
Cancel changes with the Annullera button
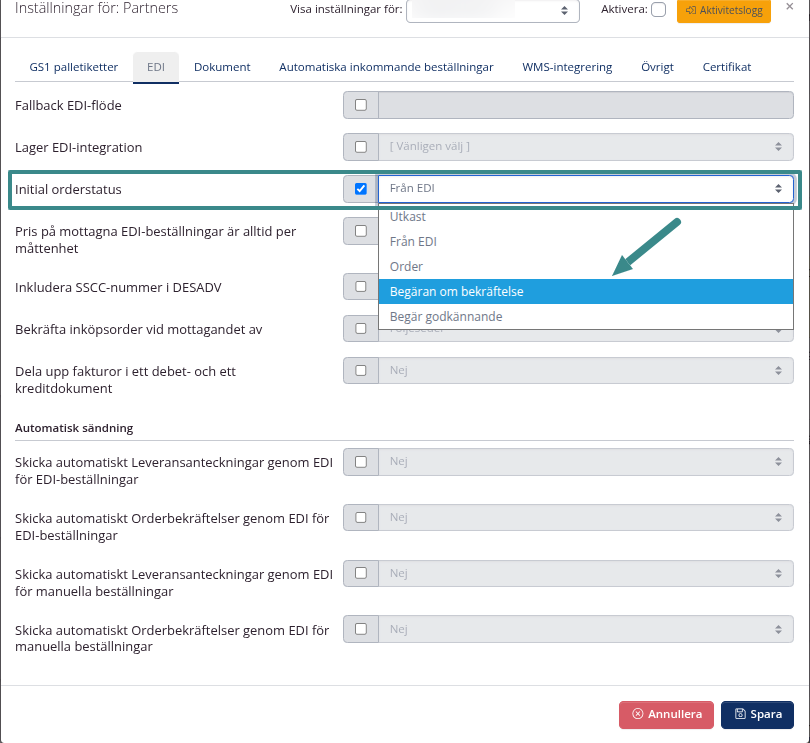pos(666,715)
